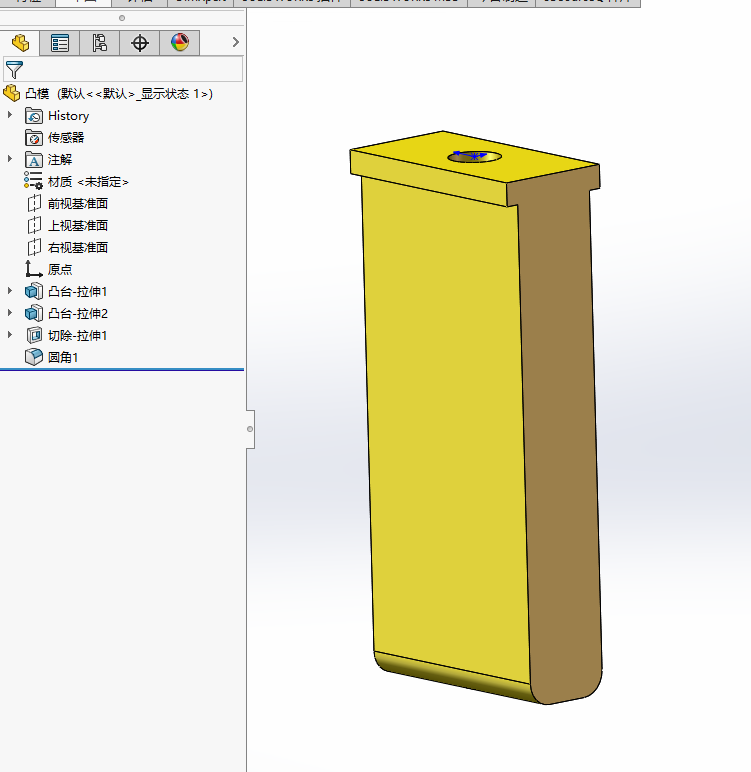Select the 切除-拉伸1 feature label
Image resolution: width=751 pixels, height=772 pixels.
[x=77, y=335]
